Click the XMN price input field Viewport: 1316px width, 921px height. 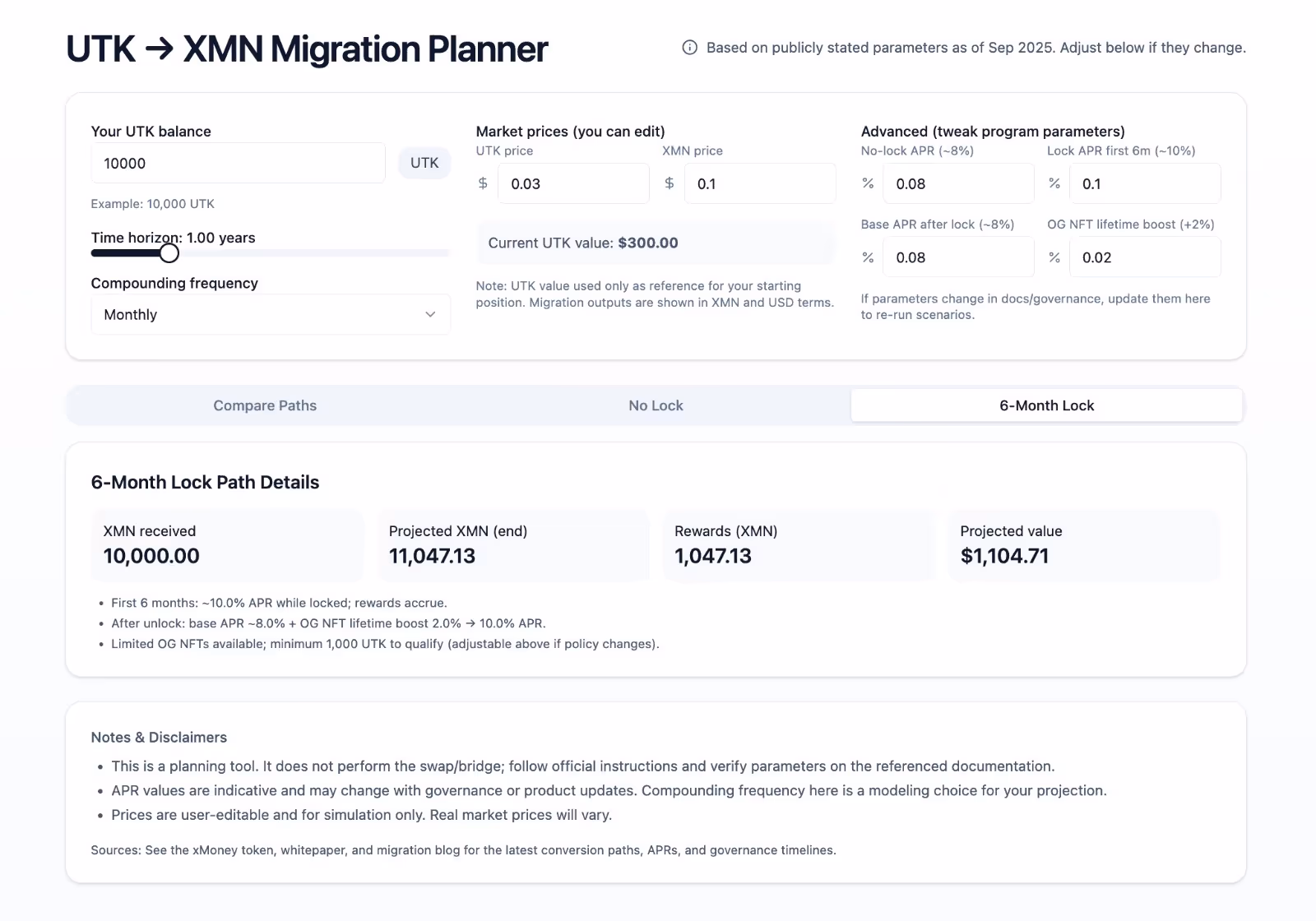pyautogui.click(x=760, y=183)
